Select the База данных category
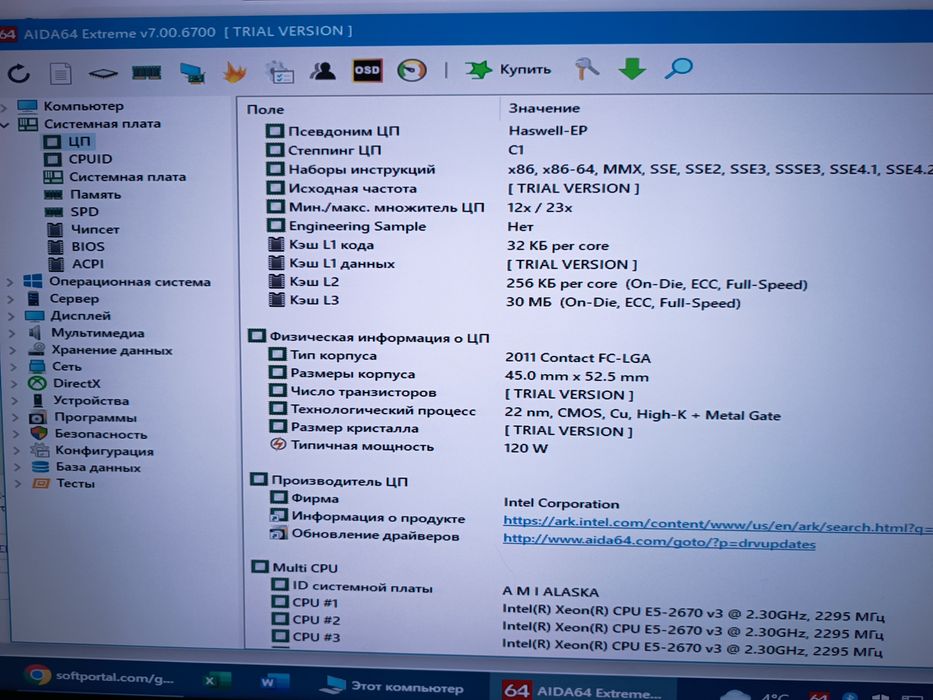This screenshot has width=933, height=700. click(98, 467)
